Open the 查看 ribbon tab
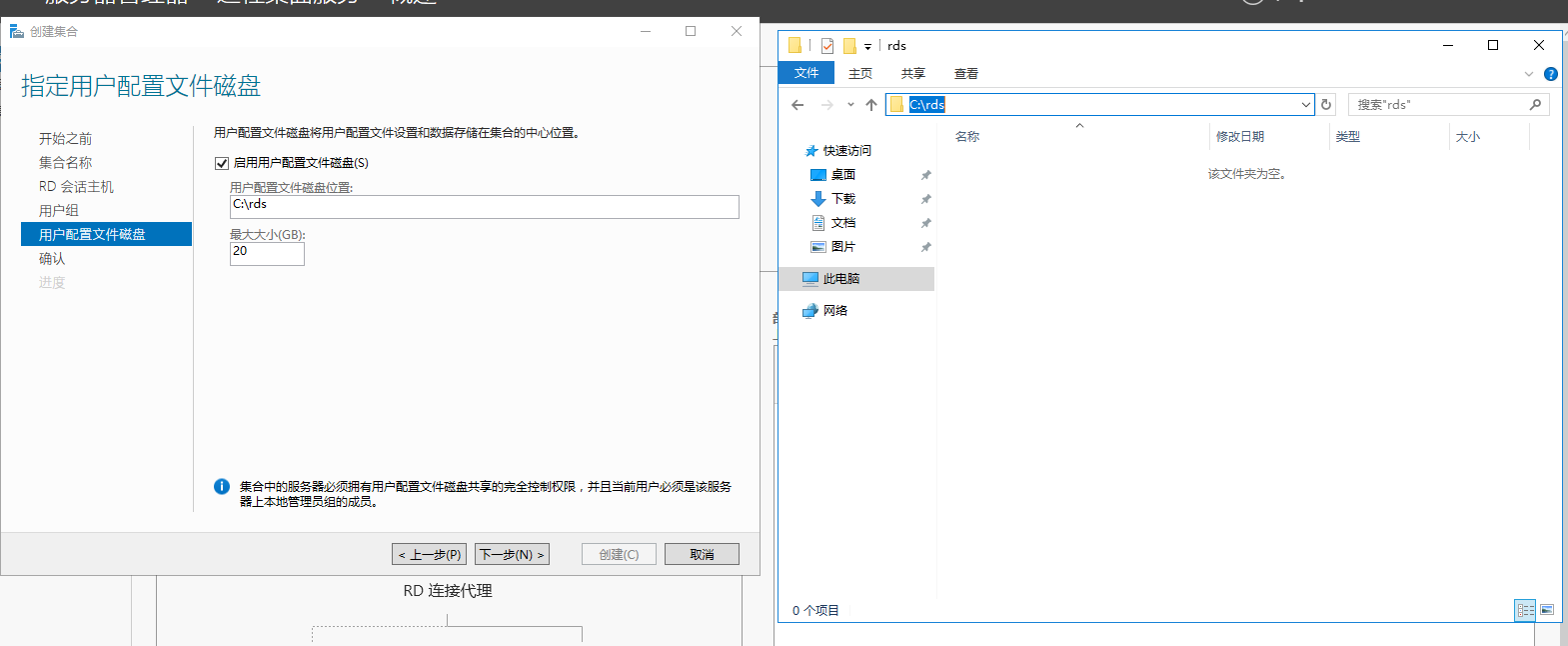The image size is (1568, 646). pyautogui.click(x=965, y=73)
